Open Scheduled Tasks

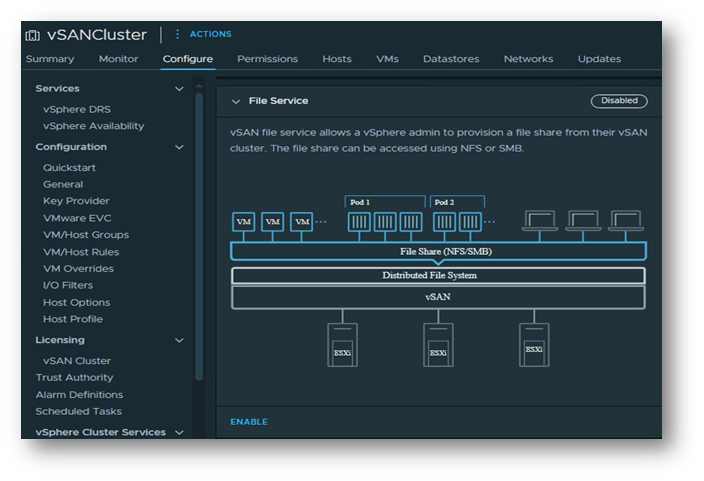point(79,411)
